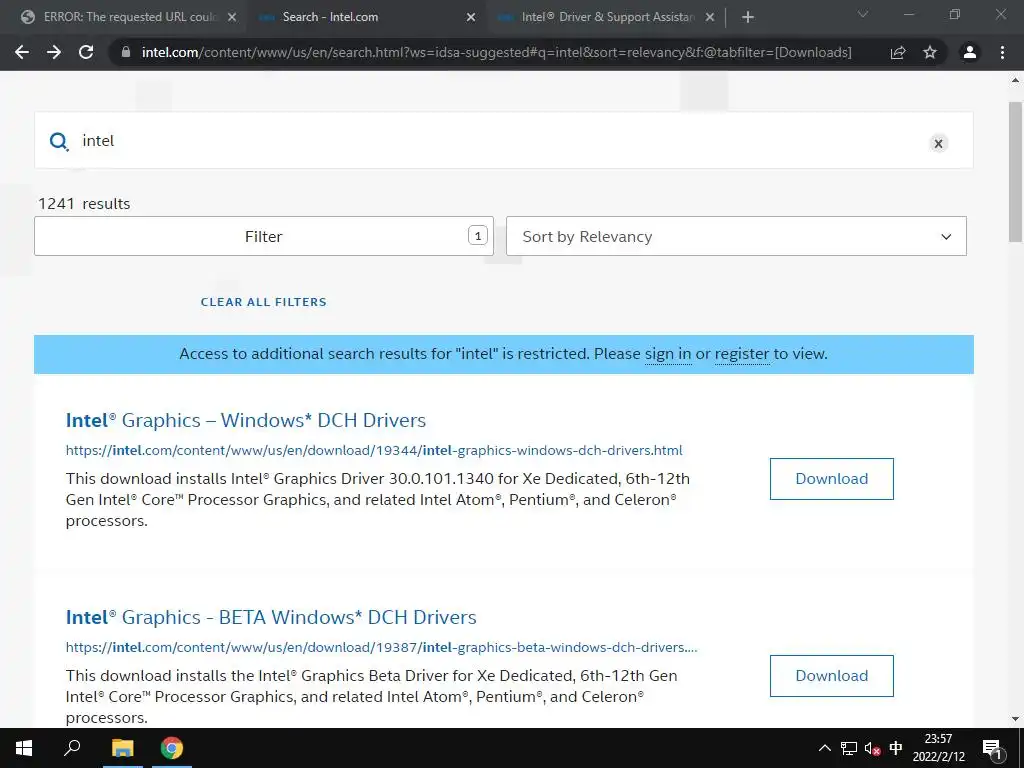Image resolution: width=1024 pixels, height=768 pixels.
Task: Go back to the previous page
Action: (x=22, y=52)
